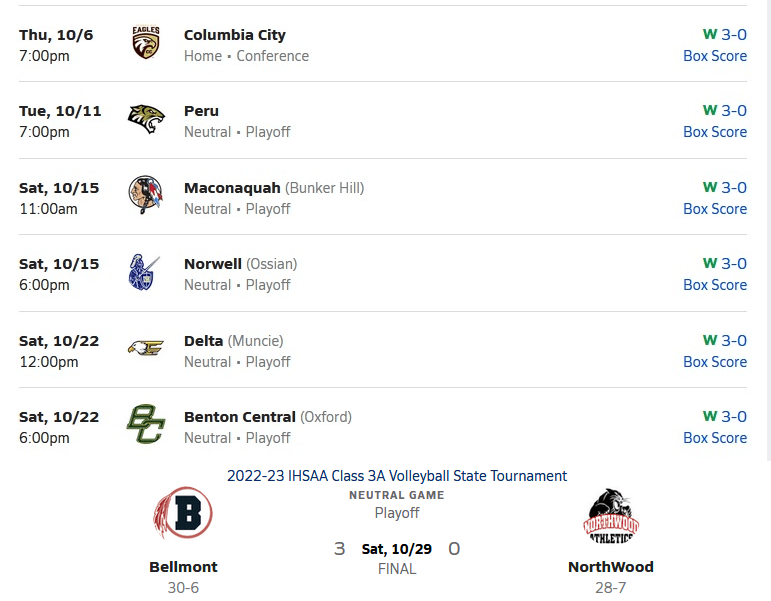The width and height of the screenshot is (771, 601).
Task: Open the Maconaquah team logo
Action: pyautogui.click(x=146, y=196)
